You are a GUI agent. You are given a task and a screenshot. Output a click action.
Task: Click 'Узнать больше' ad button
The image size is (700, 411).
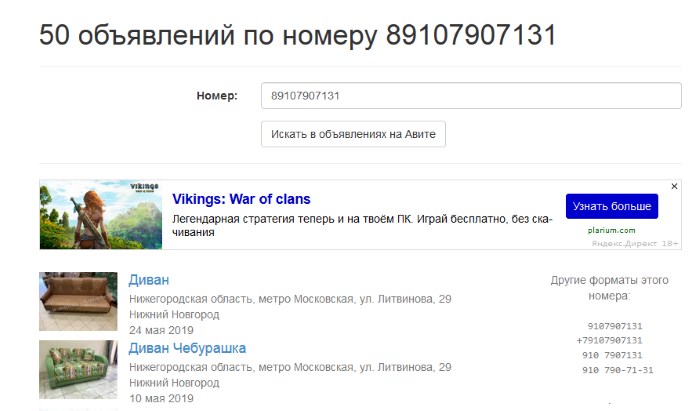point(612,206)
